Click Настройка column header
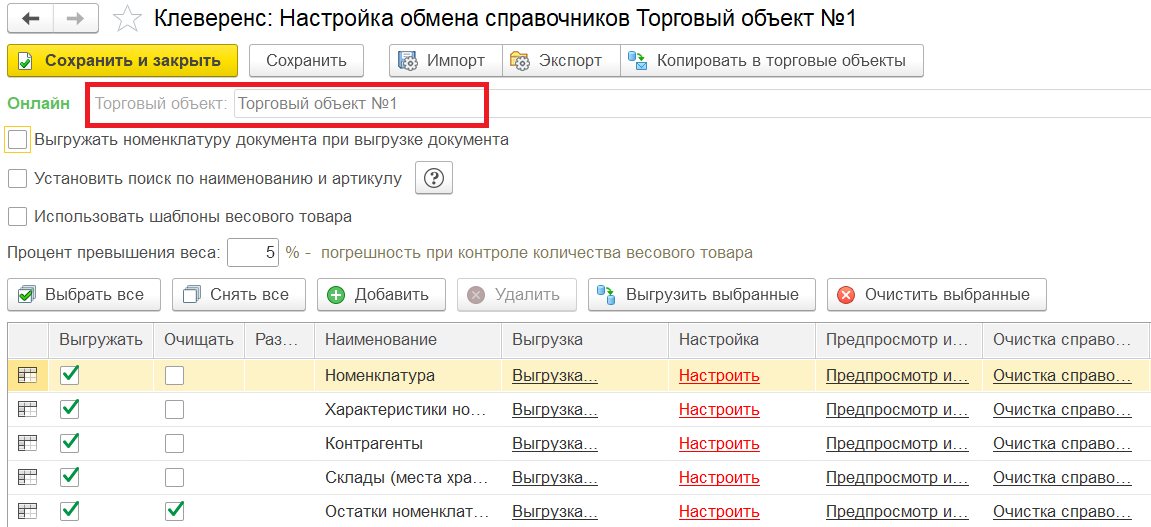Viewport: 1151px width, 527px height. click(x=742, y=339)
